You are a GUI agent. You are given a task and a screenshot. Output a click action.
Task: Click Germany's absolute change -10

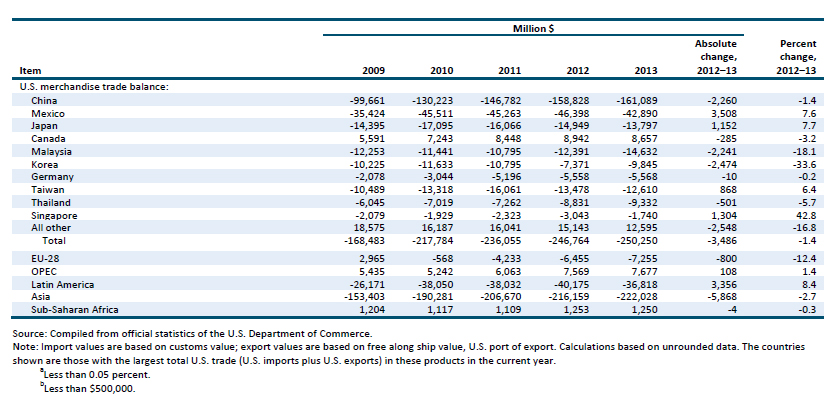pos(729,177)
